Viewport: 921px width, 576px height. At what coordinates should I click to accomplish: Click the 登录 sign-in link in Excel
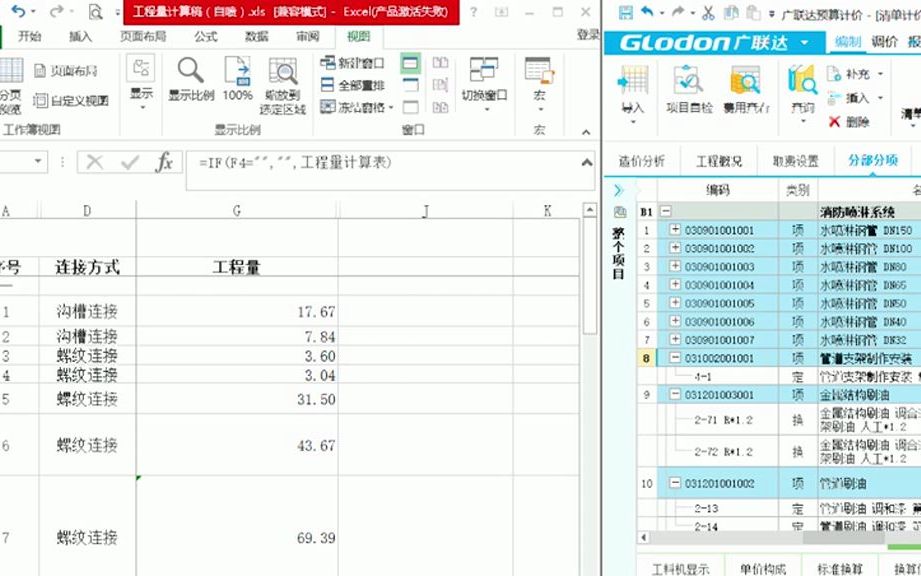pyautogui.click(x=588, y=35)
